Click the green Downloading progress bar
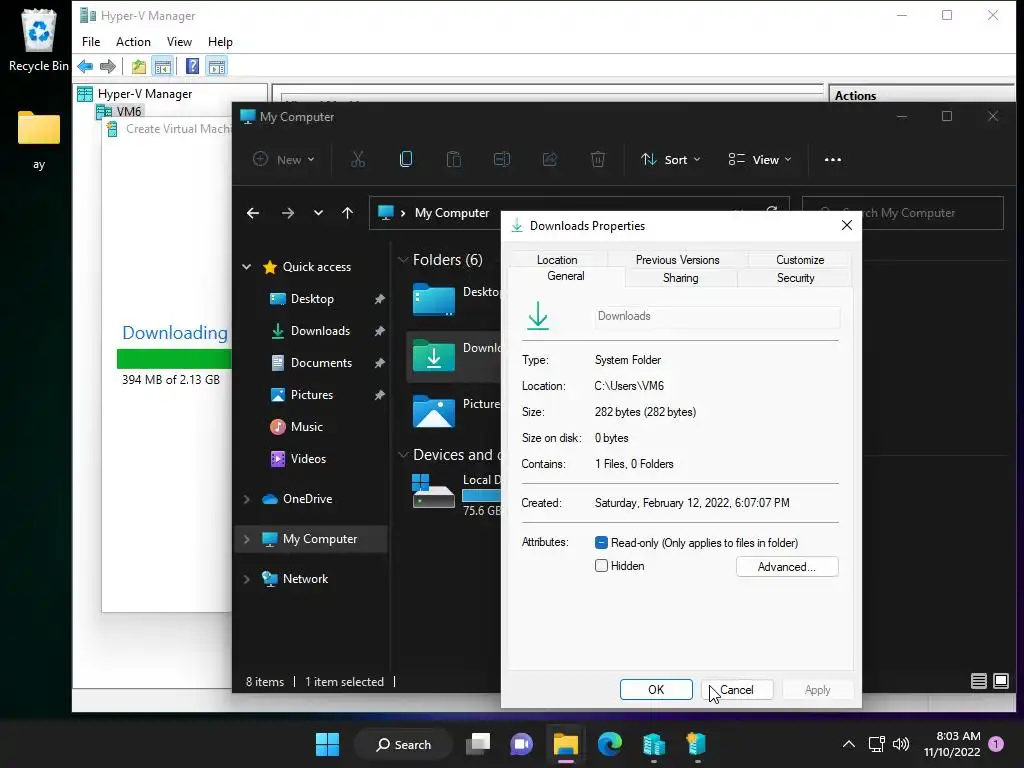 click(x=174, y=359)
